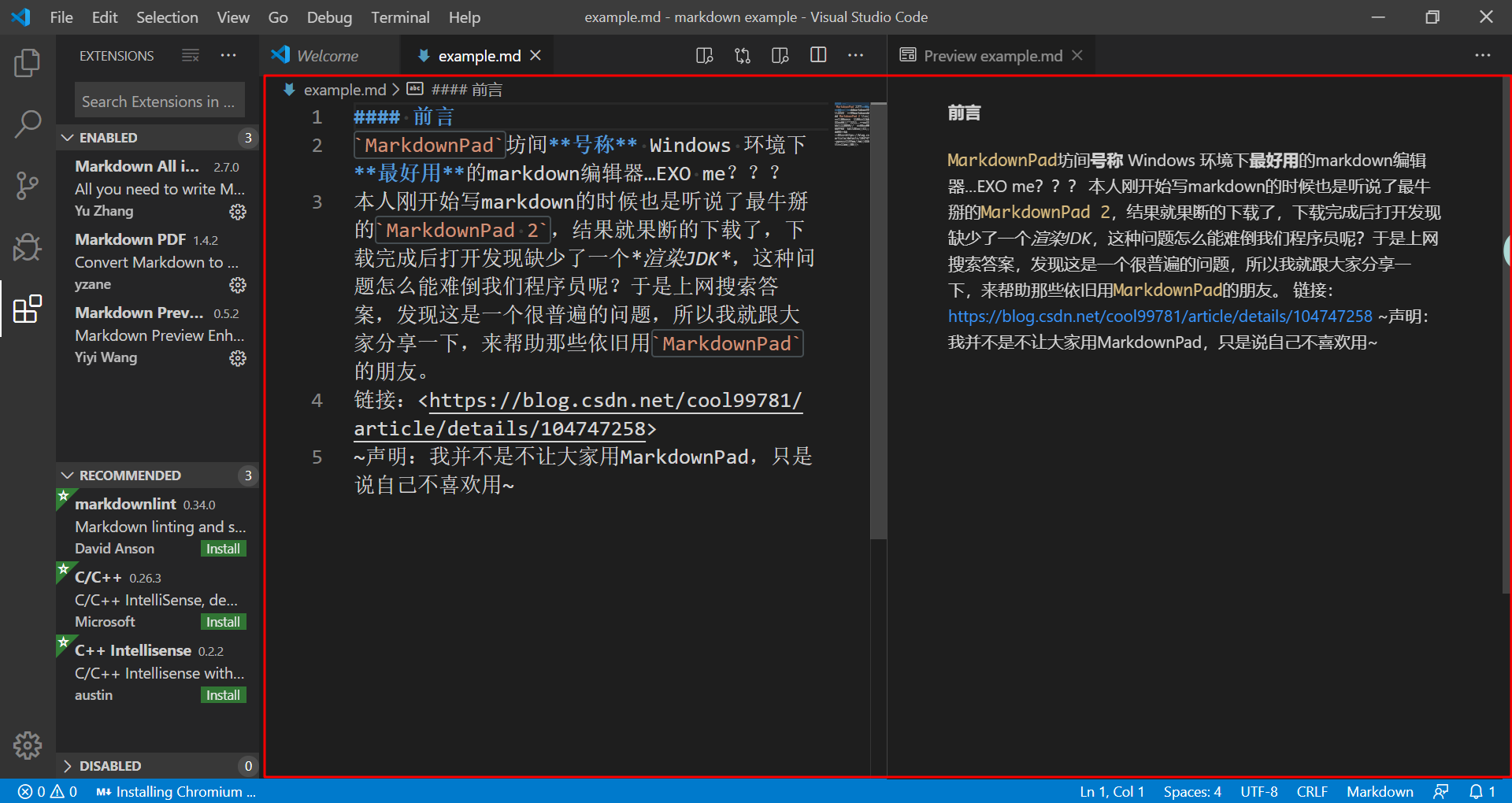The height and width of the screenshot is (803, 1512).
Task: Click the editor vertical scrollbar
Action: tap(878, 321)
